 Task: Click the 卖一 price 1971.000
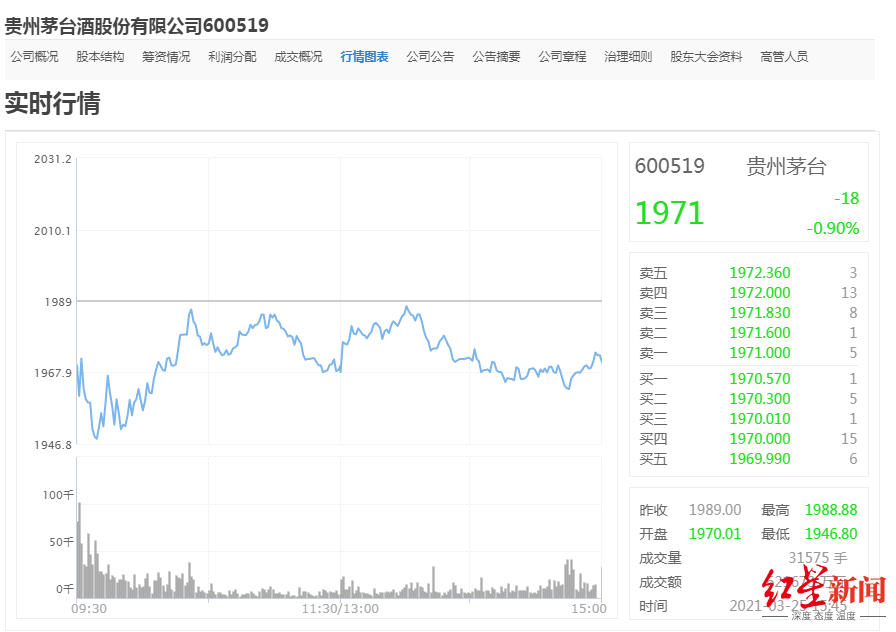[760, 353]
